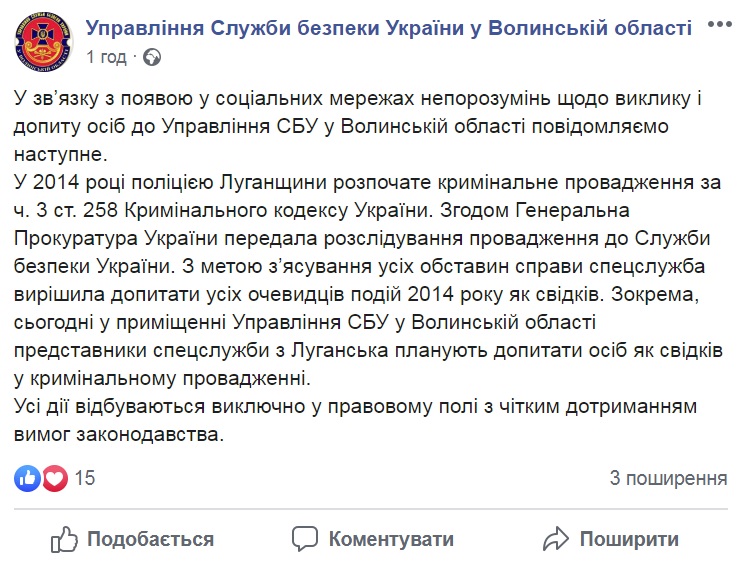Open the '3 поширення' shares list
743x570 pixels.
[669, 478]
